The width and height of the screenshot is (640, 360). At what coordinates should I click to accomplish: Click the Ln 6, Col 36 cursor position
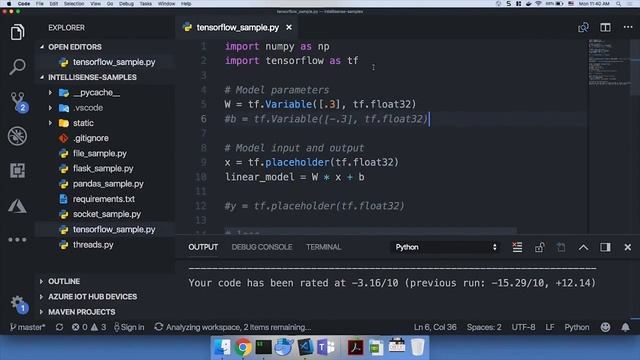pyautogui.click(x=435, y=327)
